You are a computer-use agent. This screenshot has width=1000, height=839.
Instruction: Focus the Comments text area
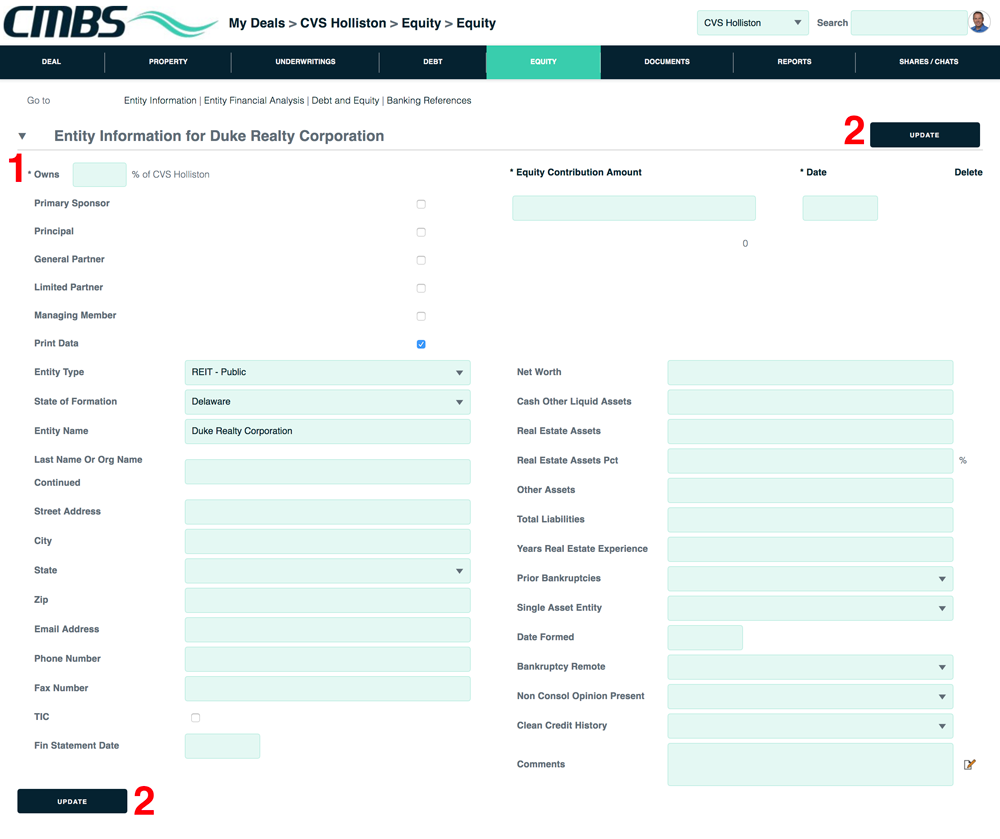click(x=810, y=764)
